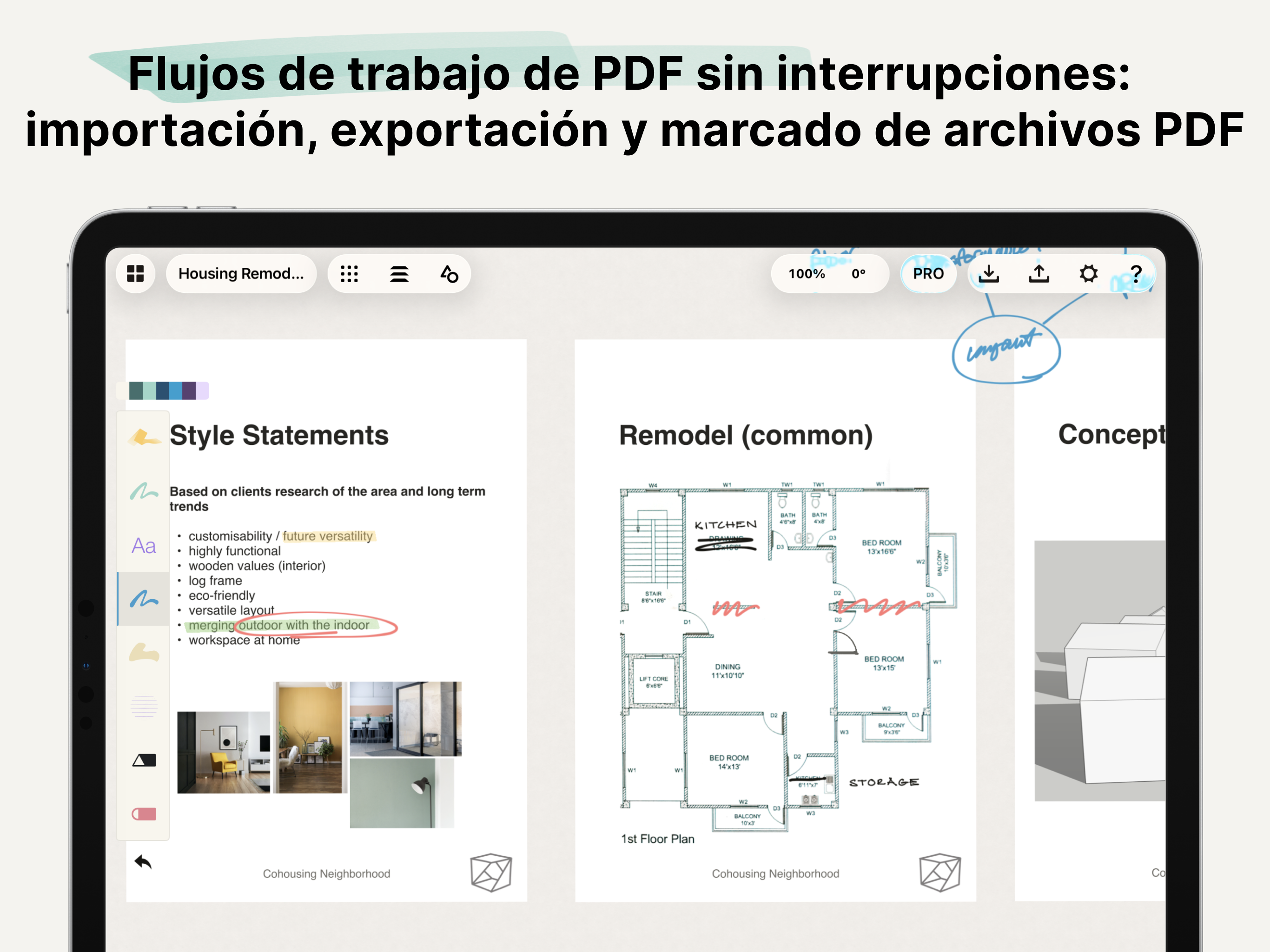Select the teal pen brush tool

point(144,491)
